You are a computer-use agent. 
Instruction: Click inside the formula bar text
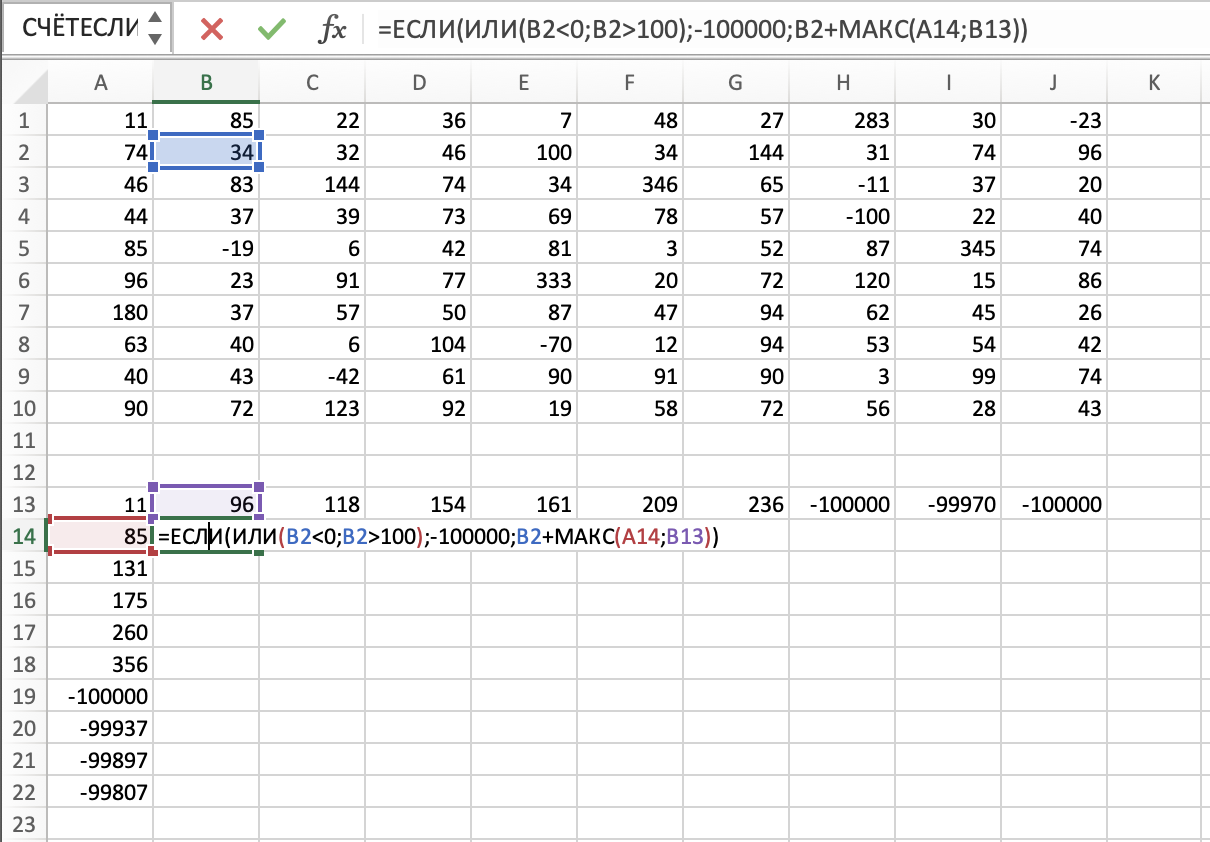point(700,30)
